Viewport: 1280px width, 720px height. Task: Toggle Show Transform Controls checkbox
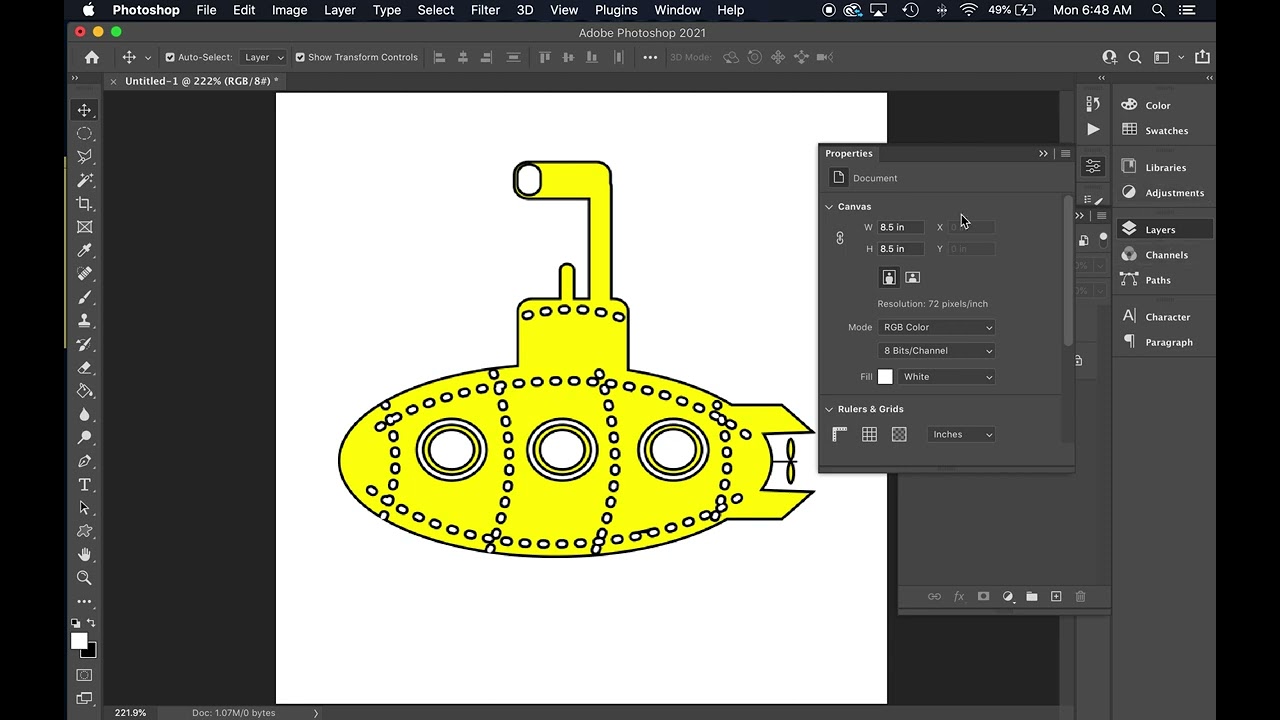(300, 57)
